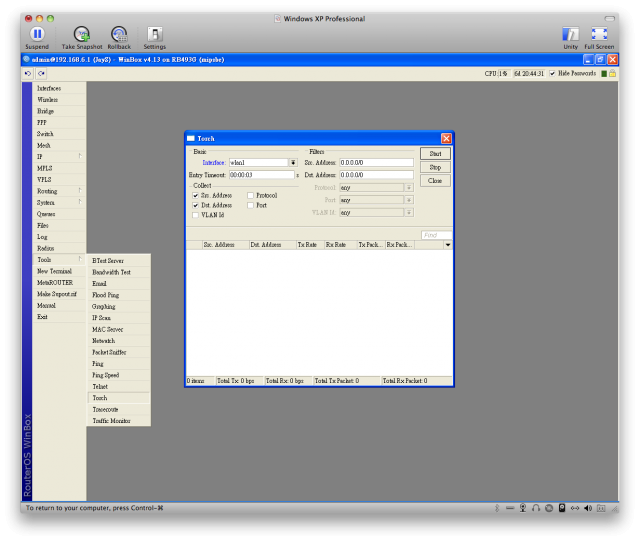Open virtual machine Settings icon
Viewport: 640px width, 542px height.
click(x=155, y=34)
